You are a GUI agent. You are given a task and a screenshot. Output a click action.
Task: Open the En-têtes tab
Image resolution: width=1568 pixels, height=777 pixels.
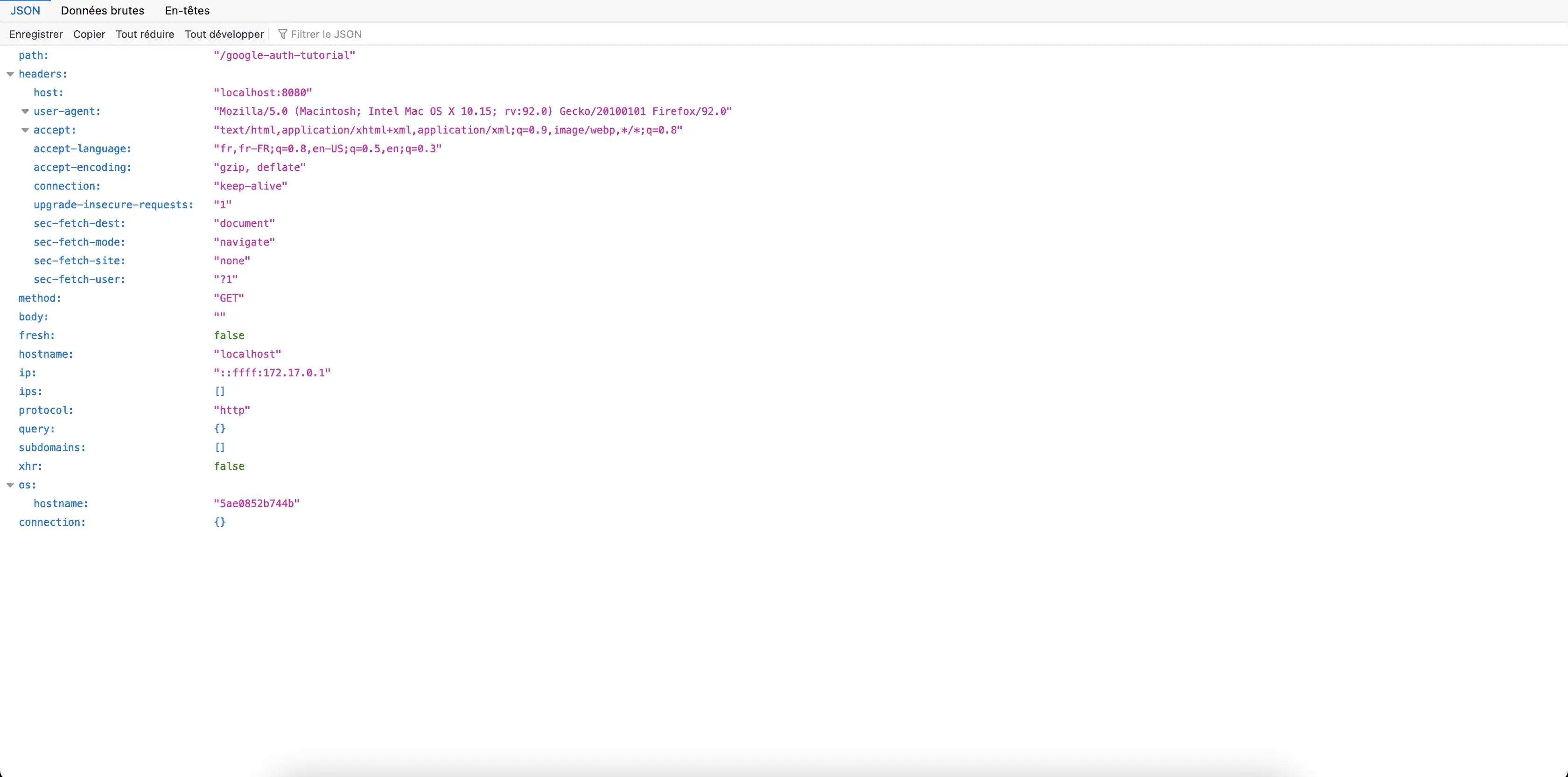[186, 10]
